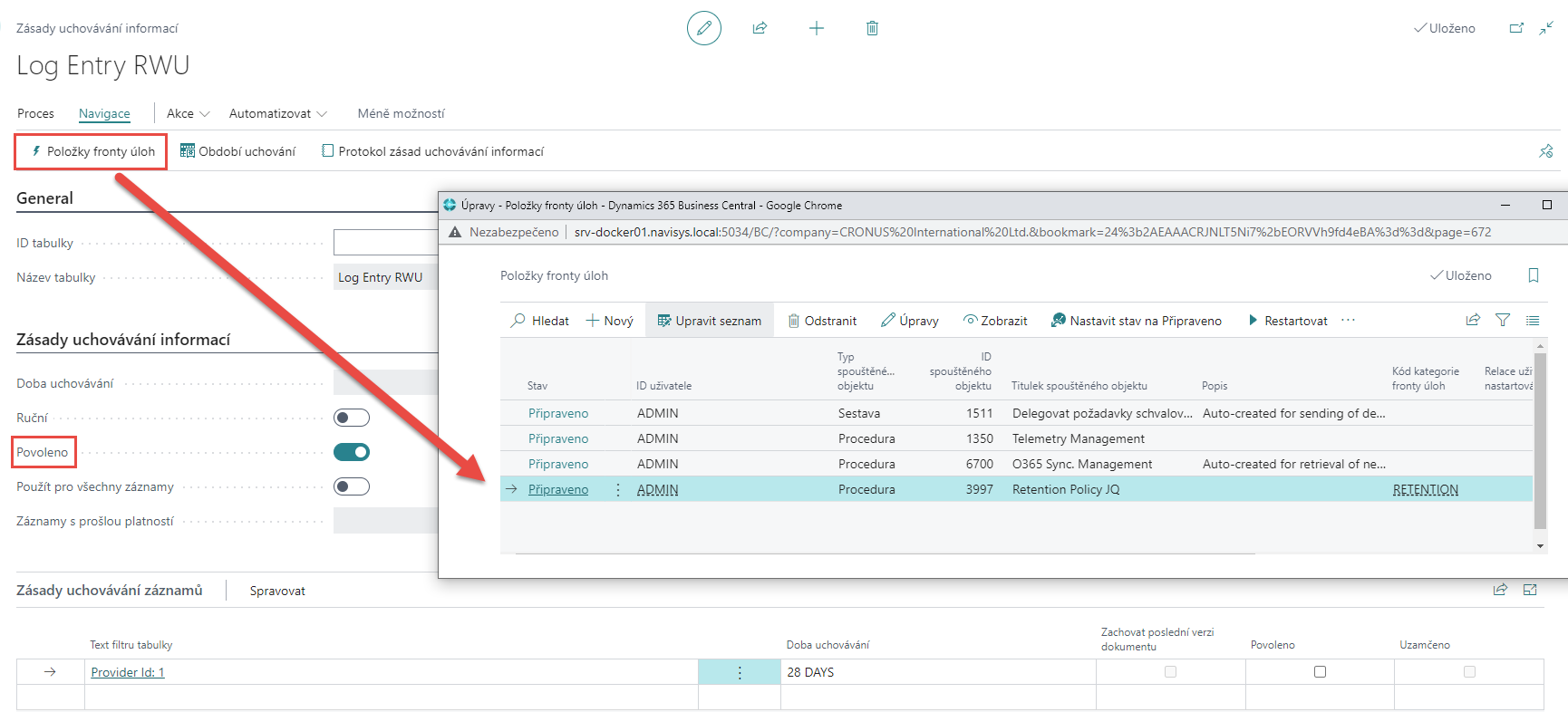Click the plus icon to create new

click(816, 28)
